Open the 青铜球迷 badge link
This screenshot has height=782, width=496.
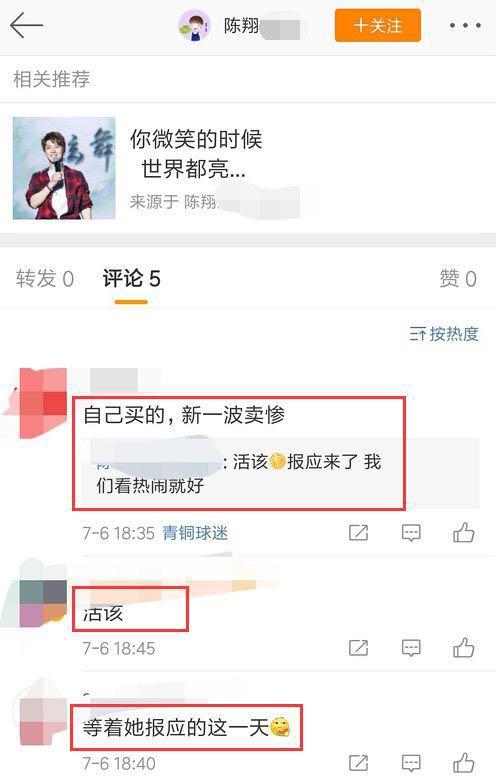pyautogui.click(x=195, y=533)
